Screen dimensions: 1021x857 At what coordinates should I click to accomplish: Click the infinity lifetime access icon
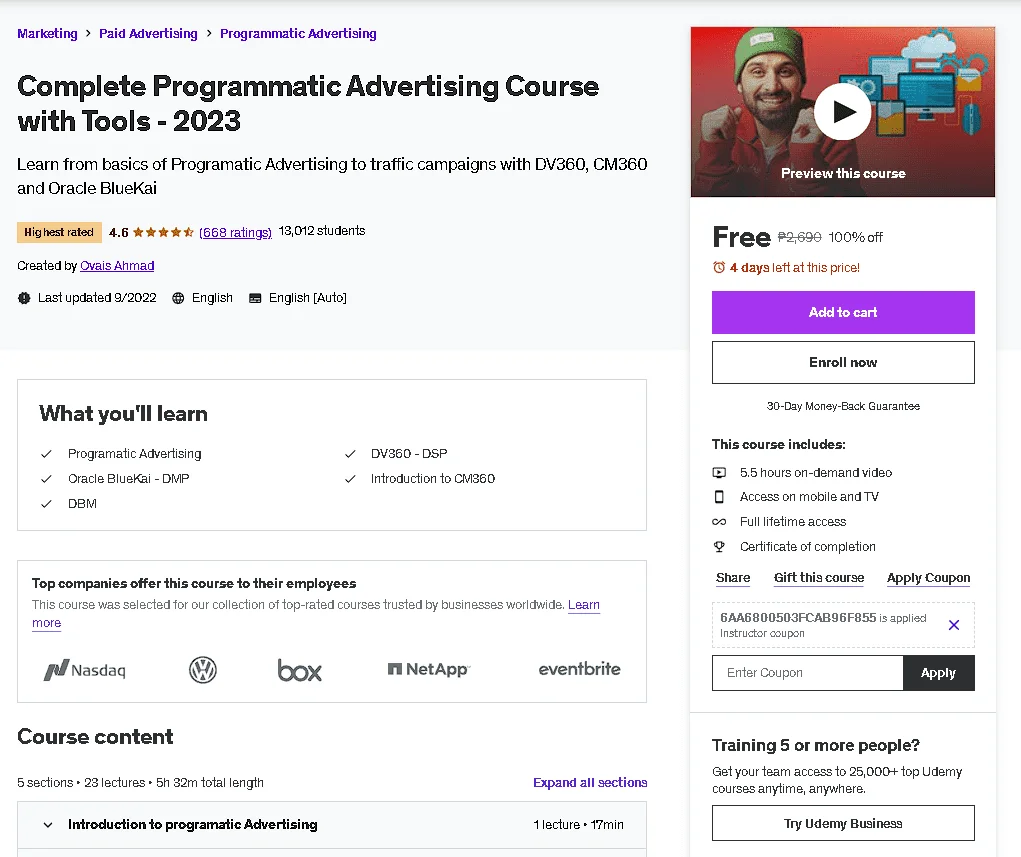(x=719, y=522)
